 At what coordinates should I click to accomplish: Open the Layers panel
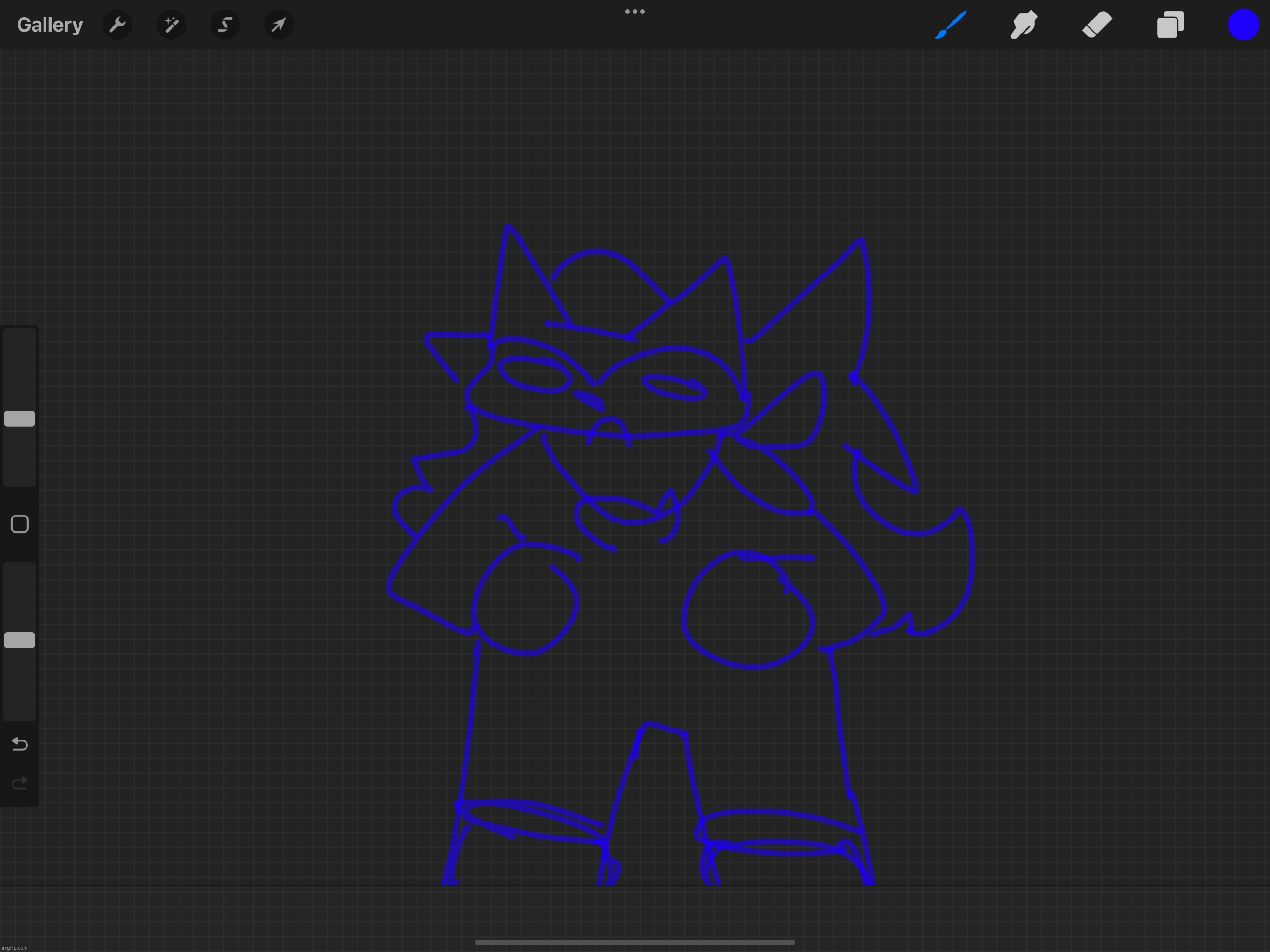pyautogui.click(x=1170, y=25)
